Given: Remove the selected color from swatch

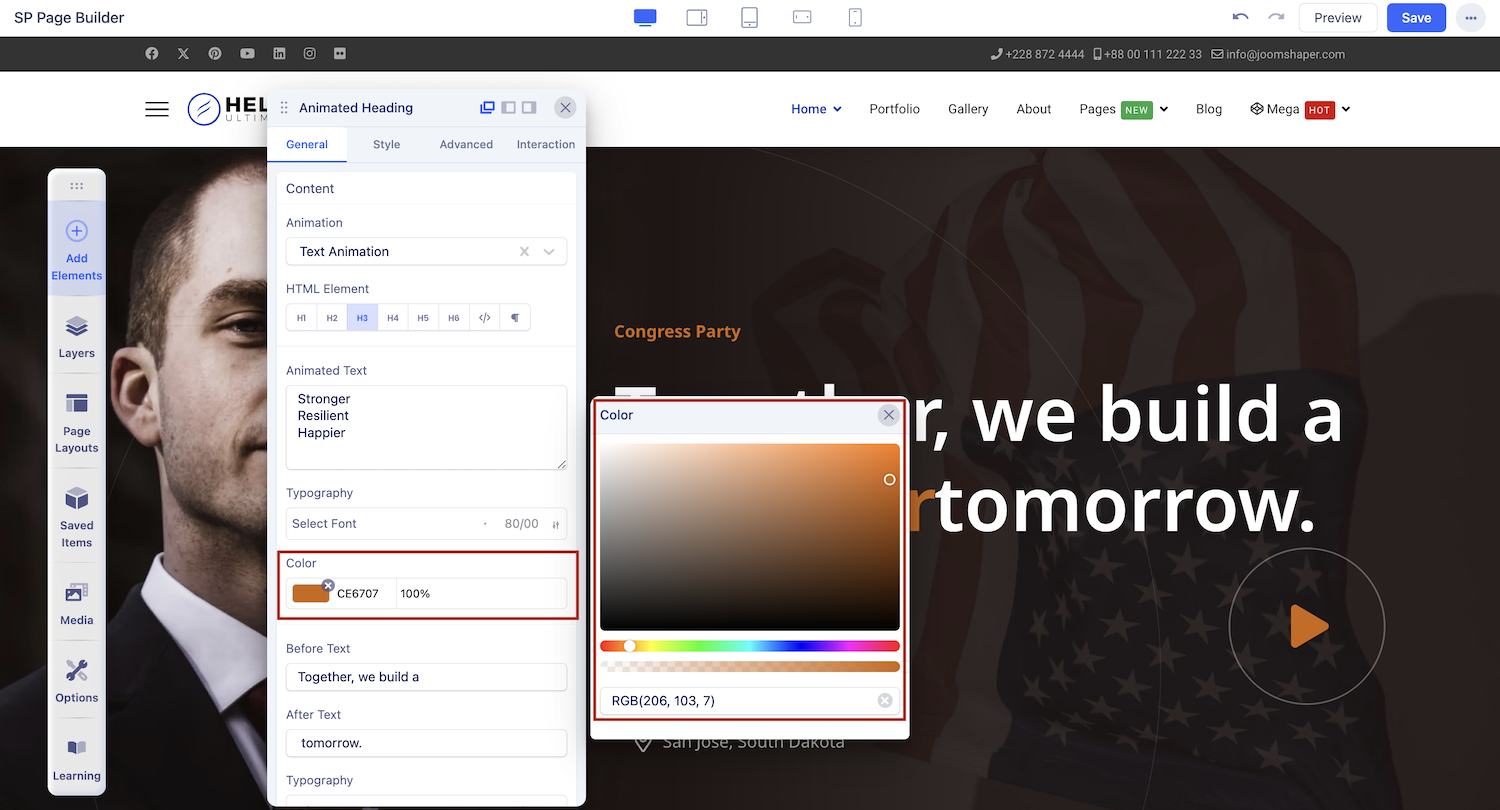Looking at the screenshot, I should tap(328, 585).
